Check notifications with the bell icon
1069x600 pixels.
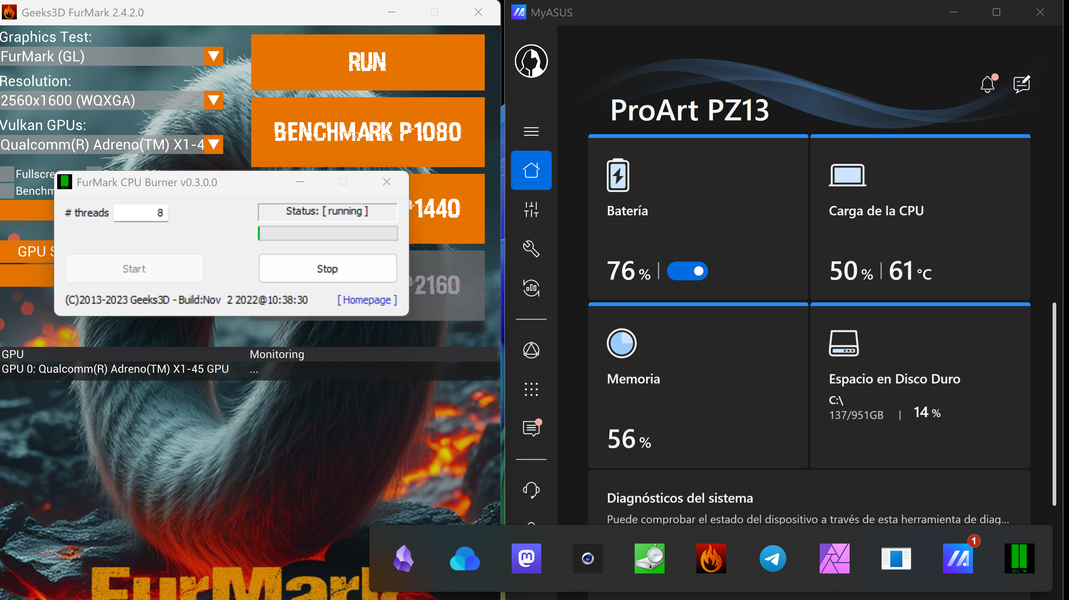[988, 83]
